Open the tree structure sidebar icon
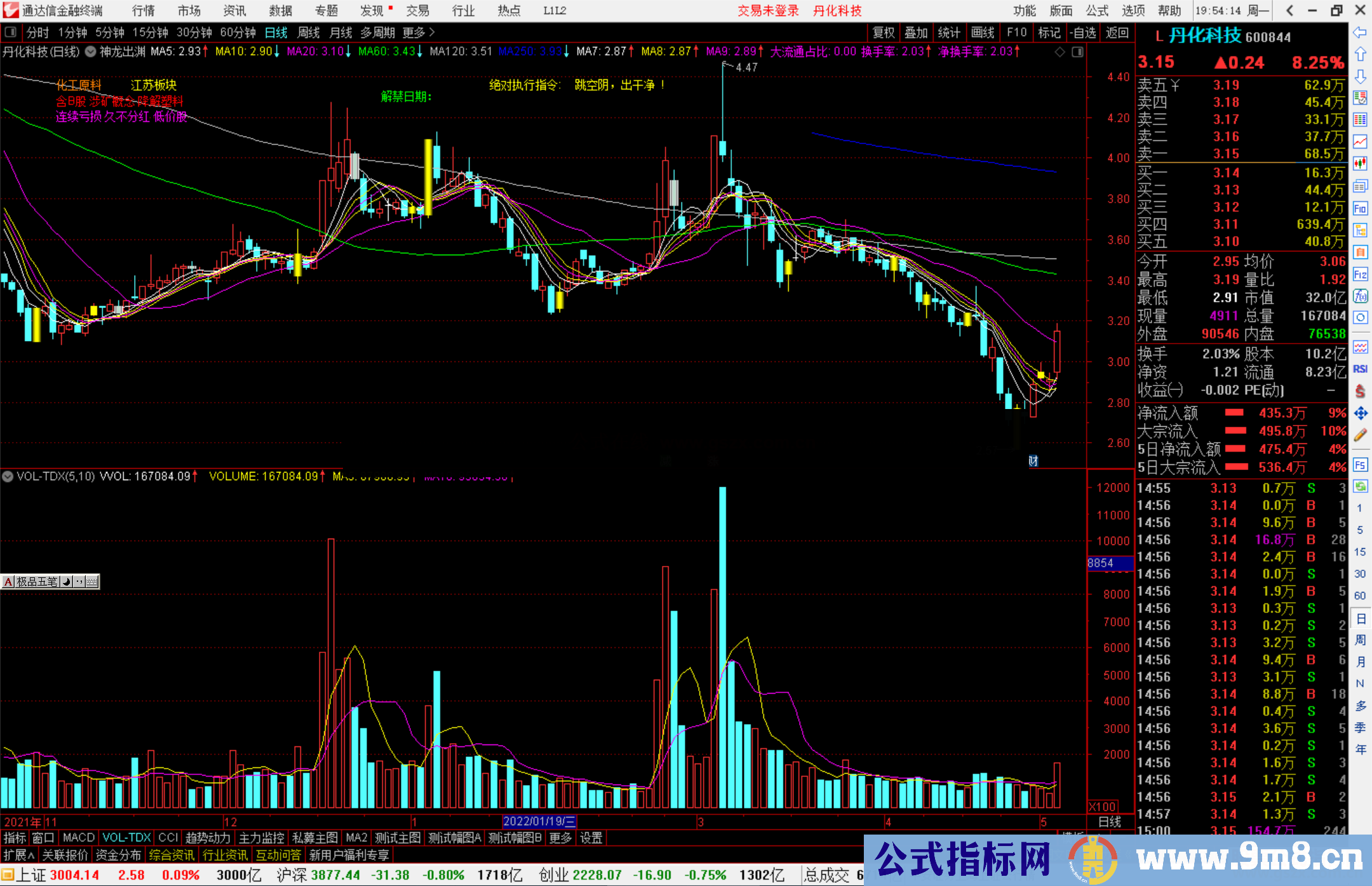The height and width of the screenshot is (886, 1372). coord(1360,230)
